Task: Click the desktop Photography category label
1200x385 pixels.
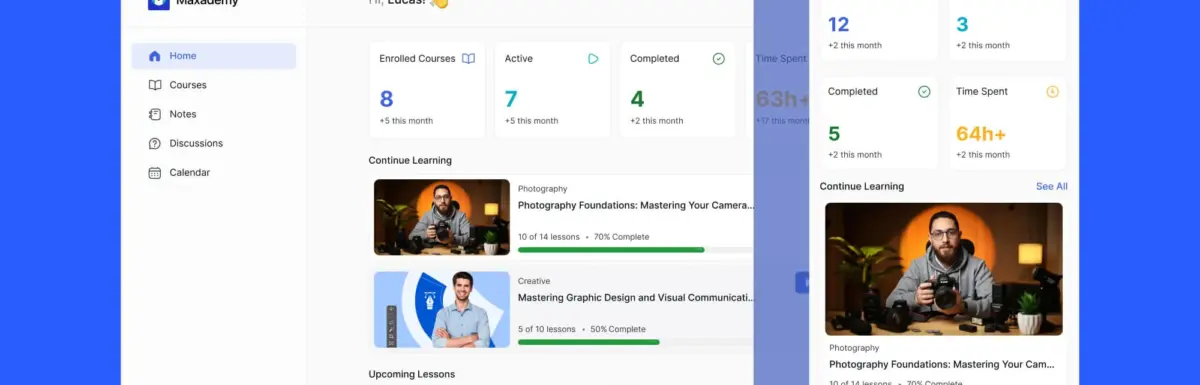Action: click(543, 188)
